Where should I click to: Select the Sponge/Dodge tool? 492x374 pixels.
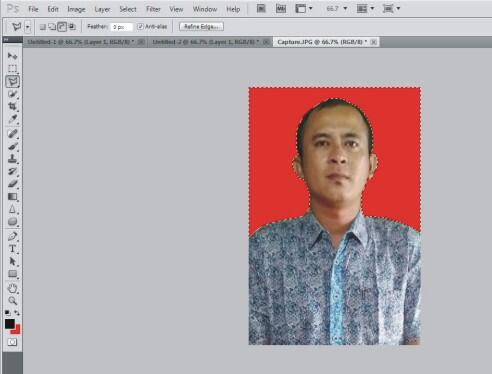[13, 222]
